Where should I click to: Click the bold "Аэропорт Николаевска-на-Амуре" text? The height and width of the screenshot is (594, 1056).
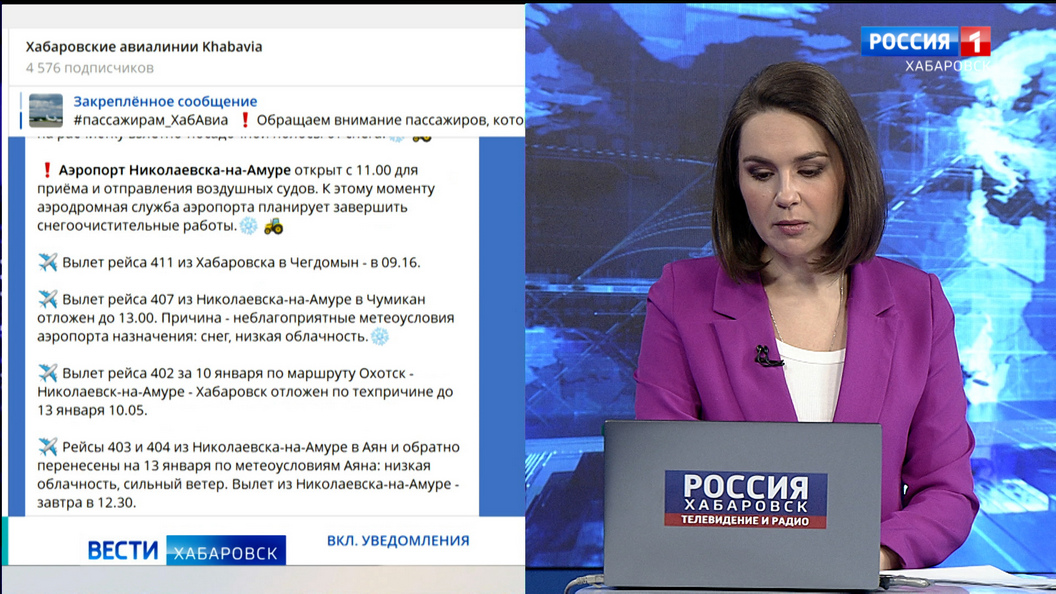(175, 170)
